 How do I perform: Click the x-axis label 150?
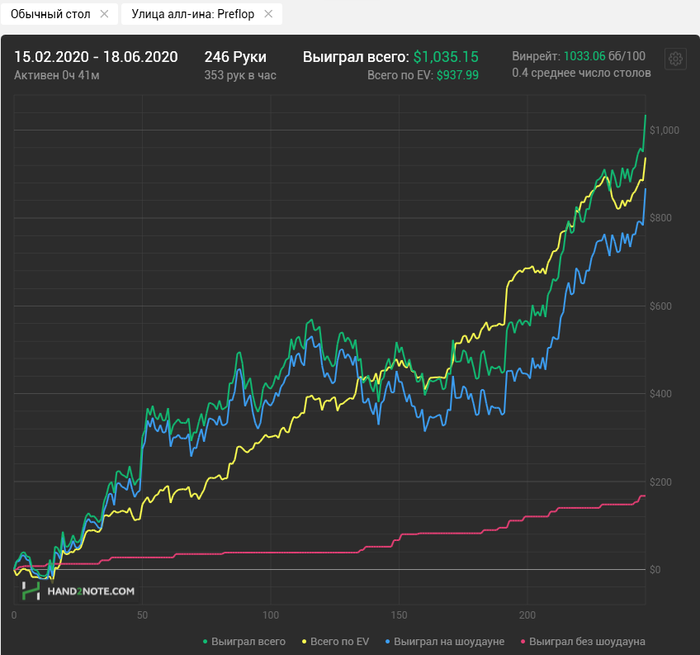pos(399,615)
